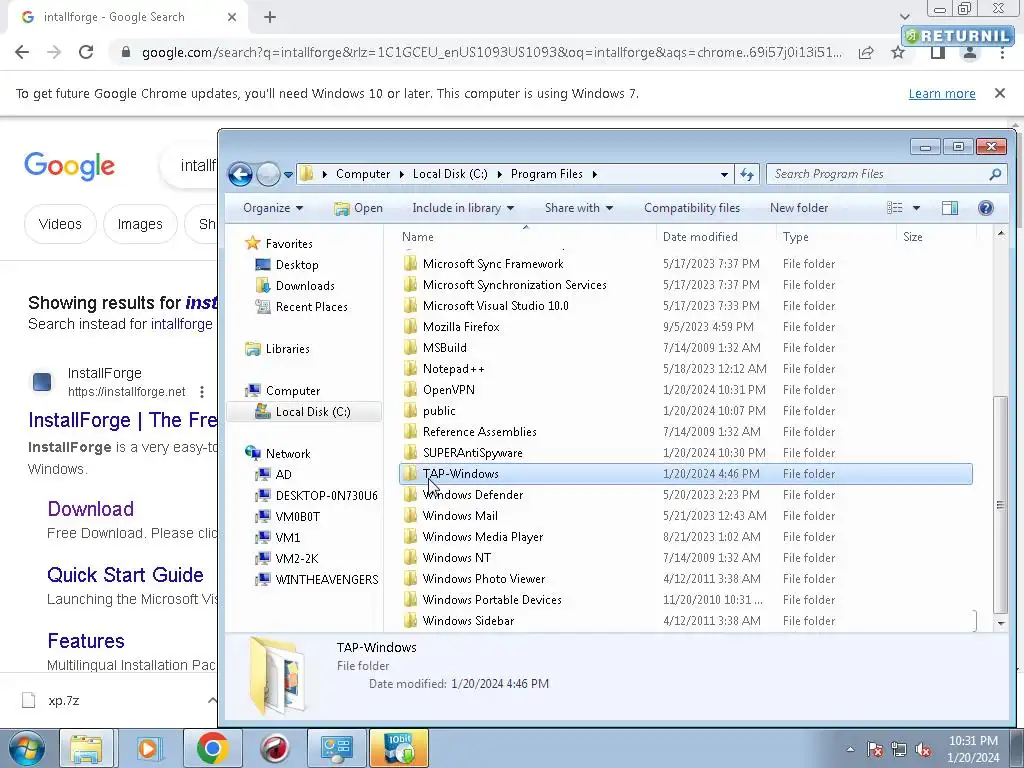1024x768 pixels.
Task: Click the Learn more link in Chrome banner
Action: tap(942, 93)
